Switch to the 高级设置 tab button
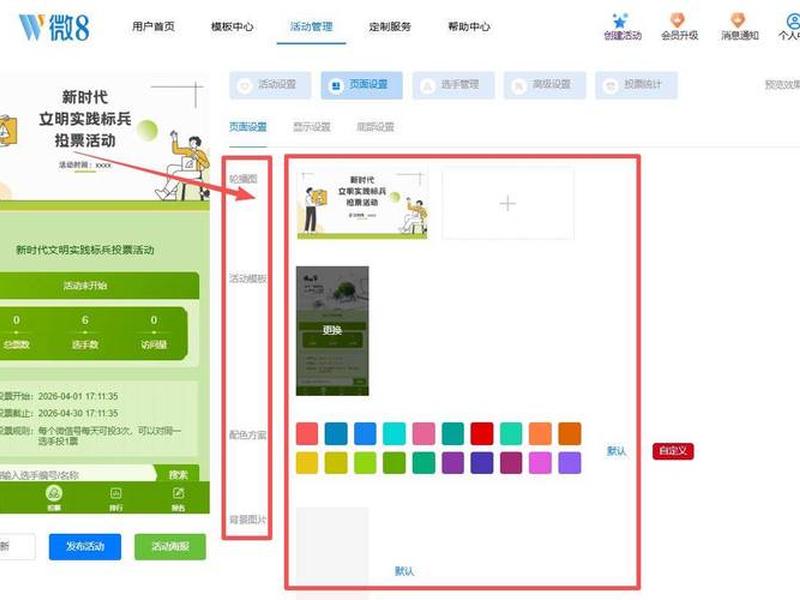The image size is (800, 600). click(x=545, y=85)
